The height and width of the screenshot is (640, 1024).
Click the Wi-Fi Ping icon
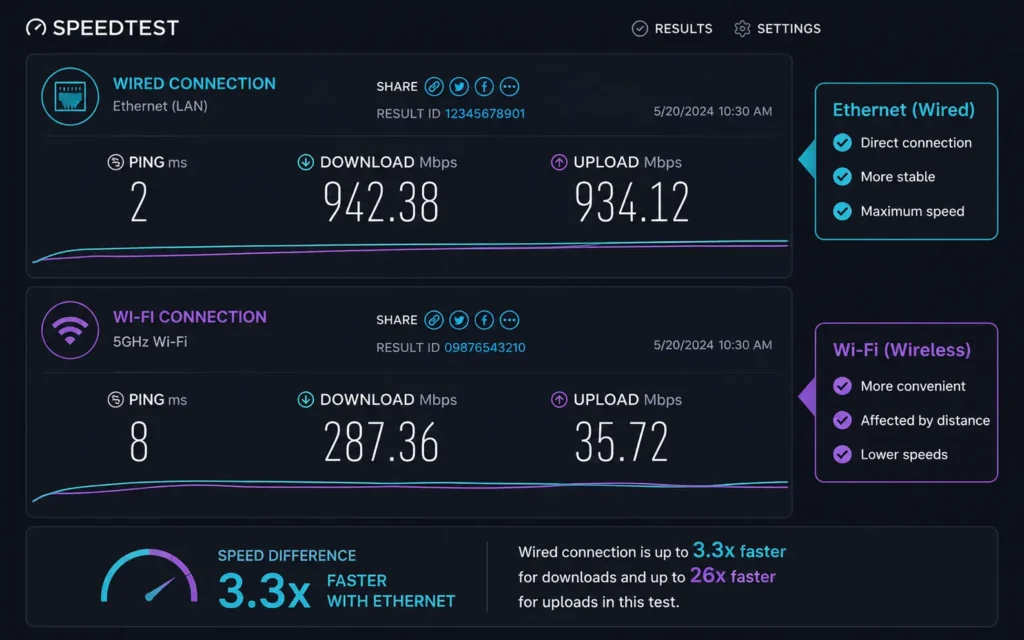click(116, 400)
